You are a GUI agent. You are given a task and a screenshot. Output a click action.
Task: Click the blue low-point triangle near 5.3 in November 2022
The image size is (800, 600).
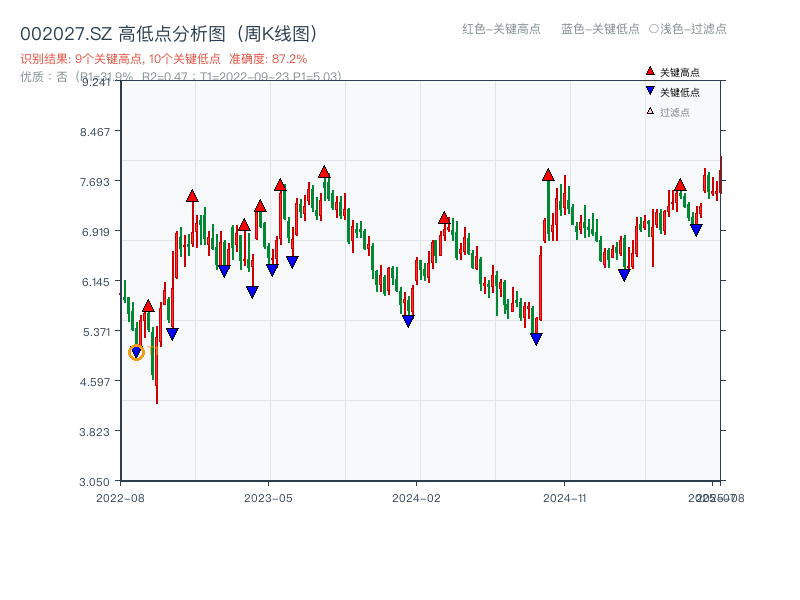point(172,334)
